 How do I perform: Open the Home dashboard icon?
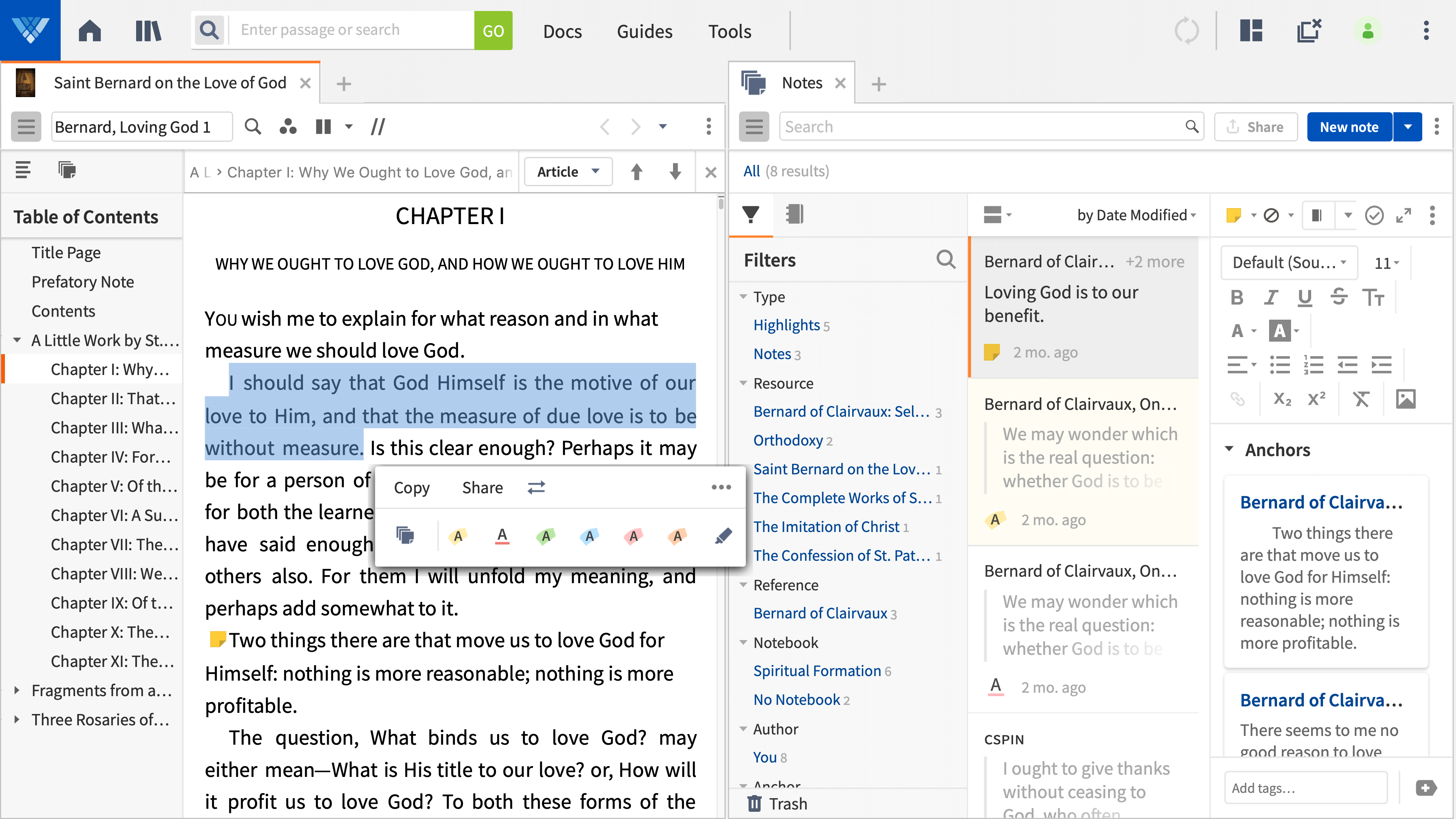point(89,30)
